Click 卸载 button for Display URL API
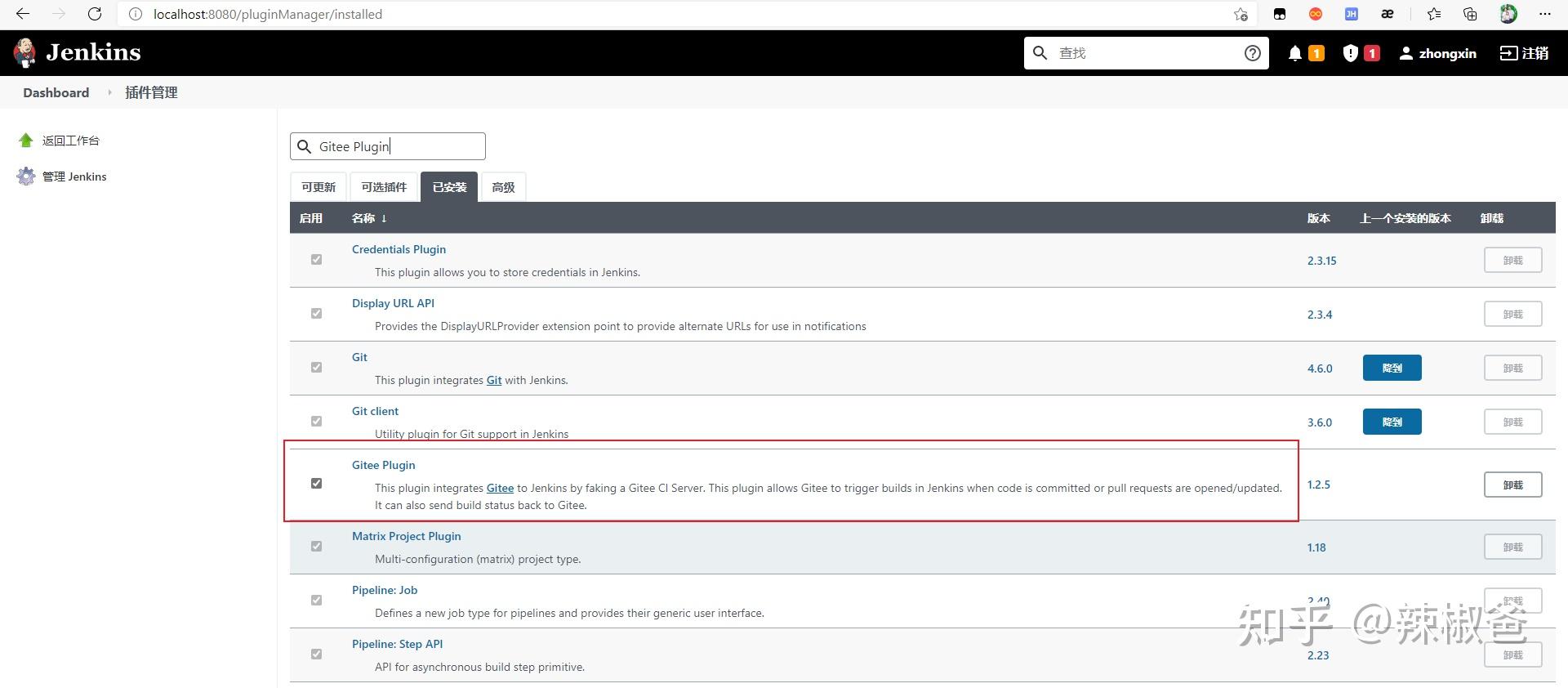 [x=1512, y=314]
